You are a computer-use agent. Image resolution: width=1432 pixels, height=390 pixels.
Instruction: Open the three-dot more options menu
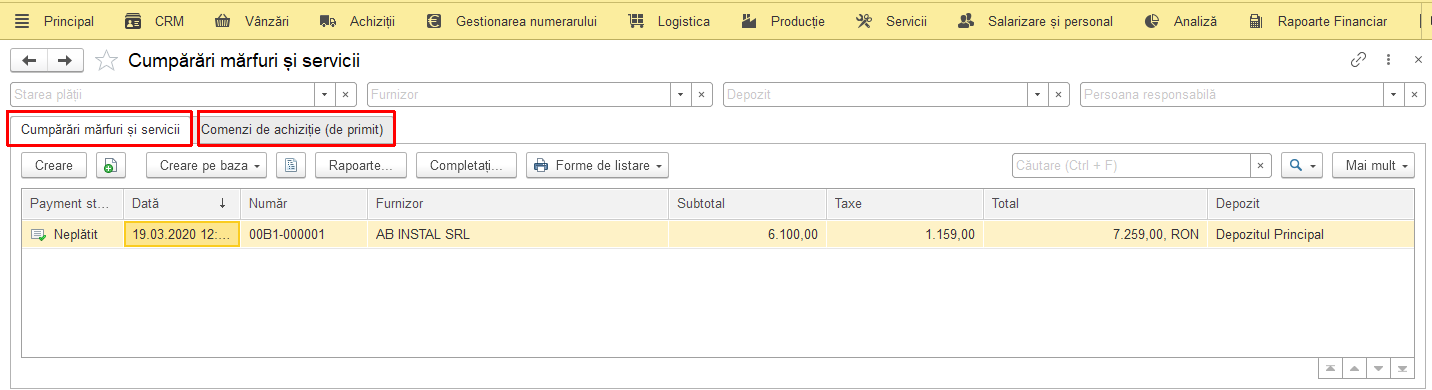[1389, 60]
